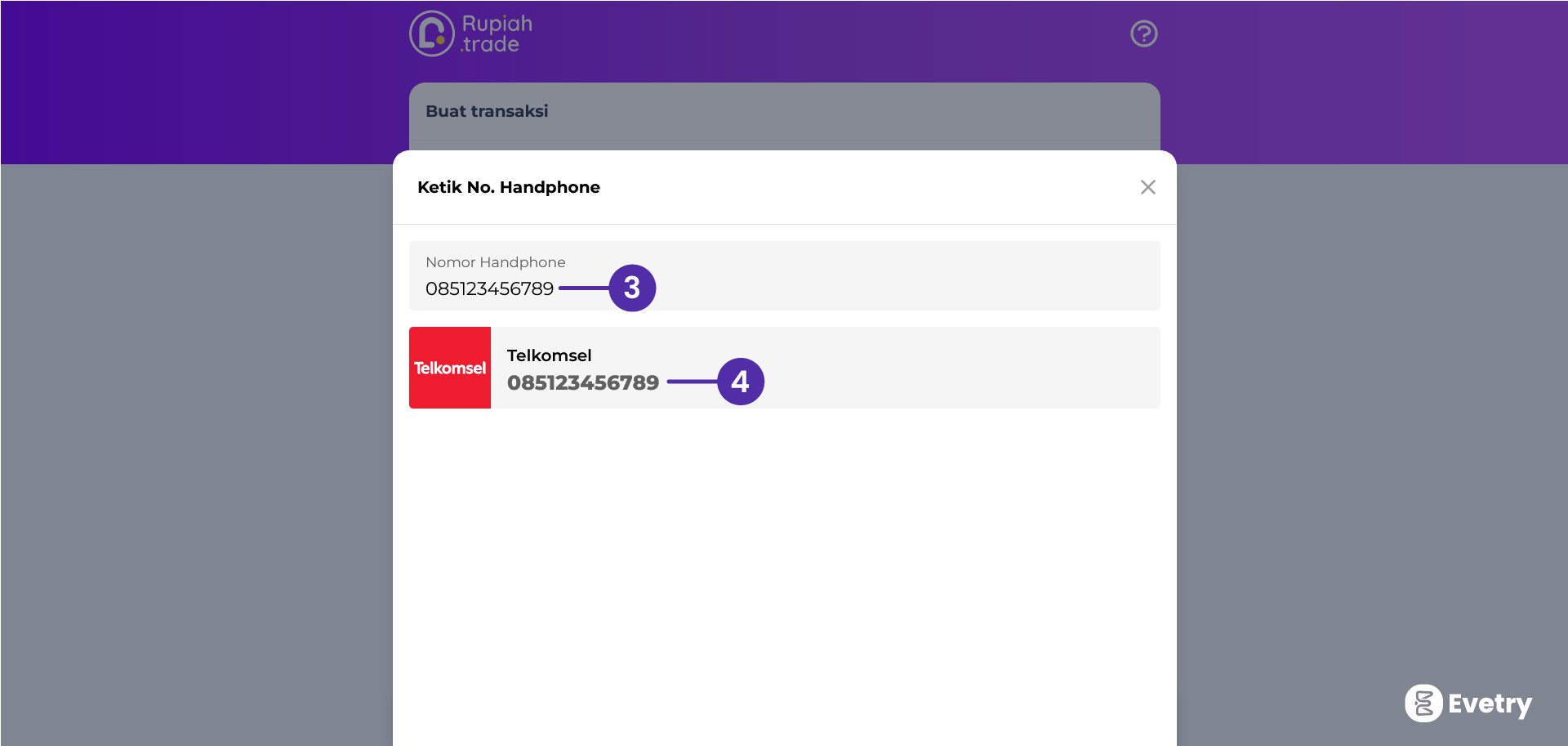This screenshot has width=1568, height=746.
Task: Close the Ketik No. Handphone dialog
Action: point(1147,187)
